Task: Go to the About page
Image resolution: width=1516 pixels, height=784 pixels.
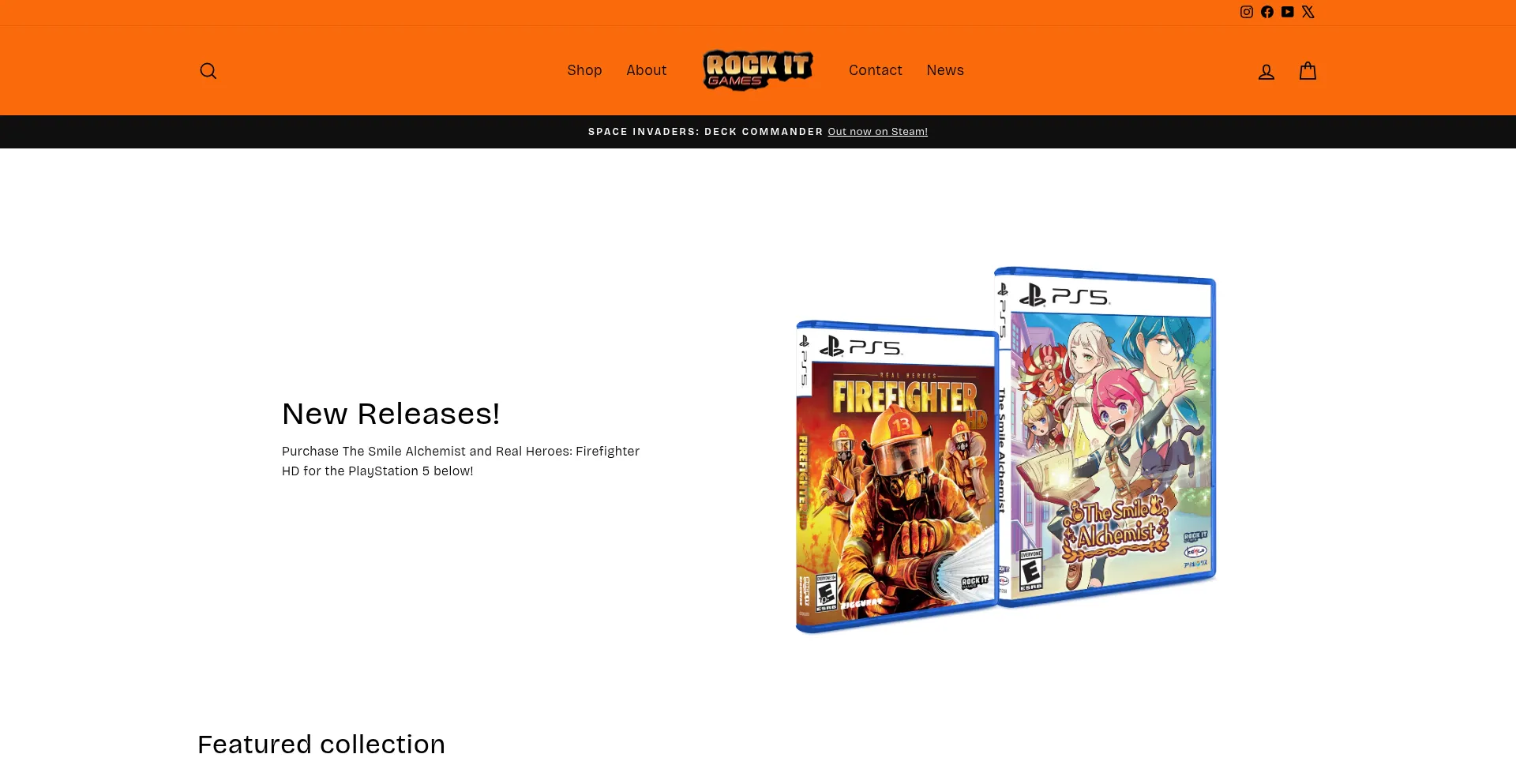Action: [647, 70]
